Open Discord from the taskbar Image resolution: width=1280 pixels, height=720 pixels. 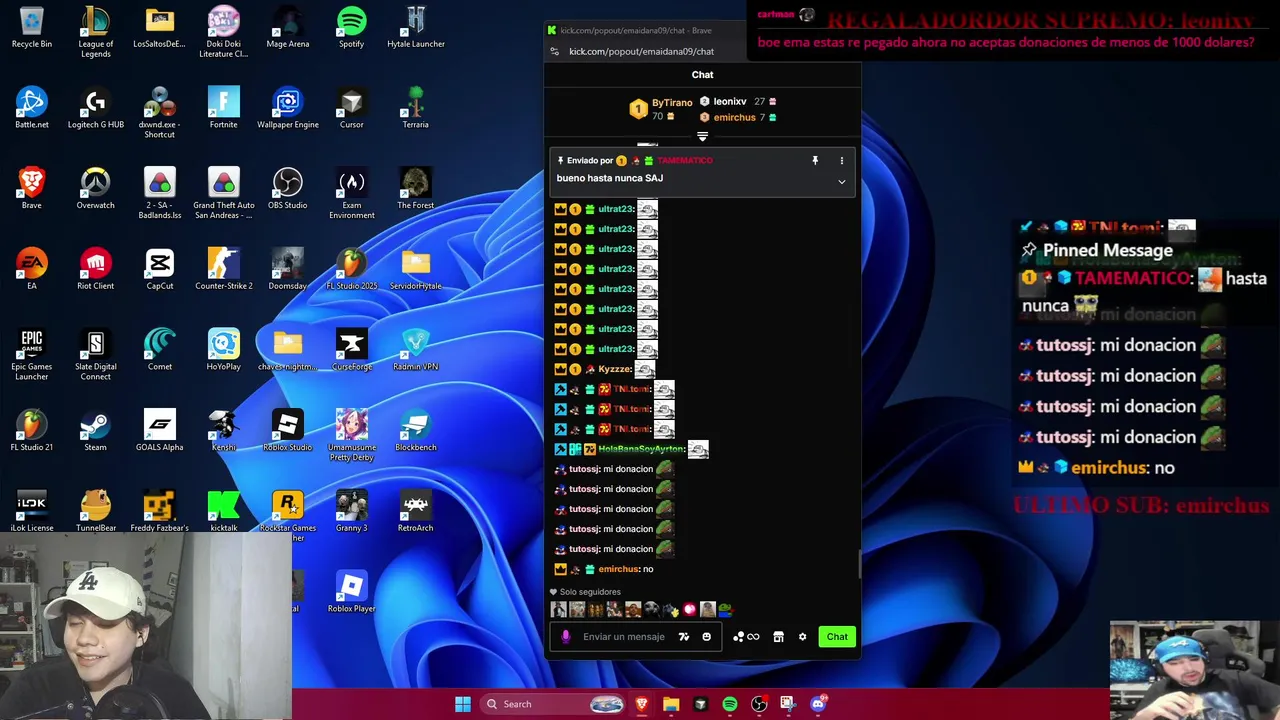point(818,704)
